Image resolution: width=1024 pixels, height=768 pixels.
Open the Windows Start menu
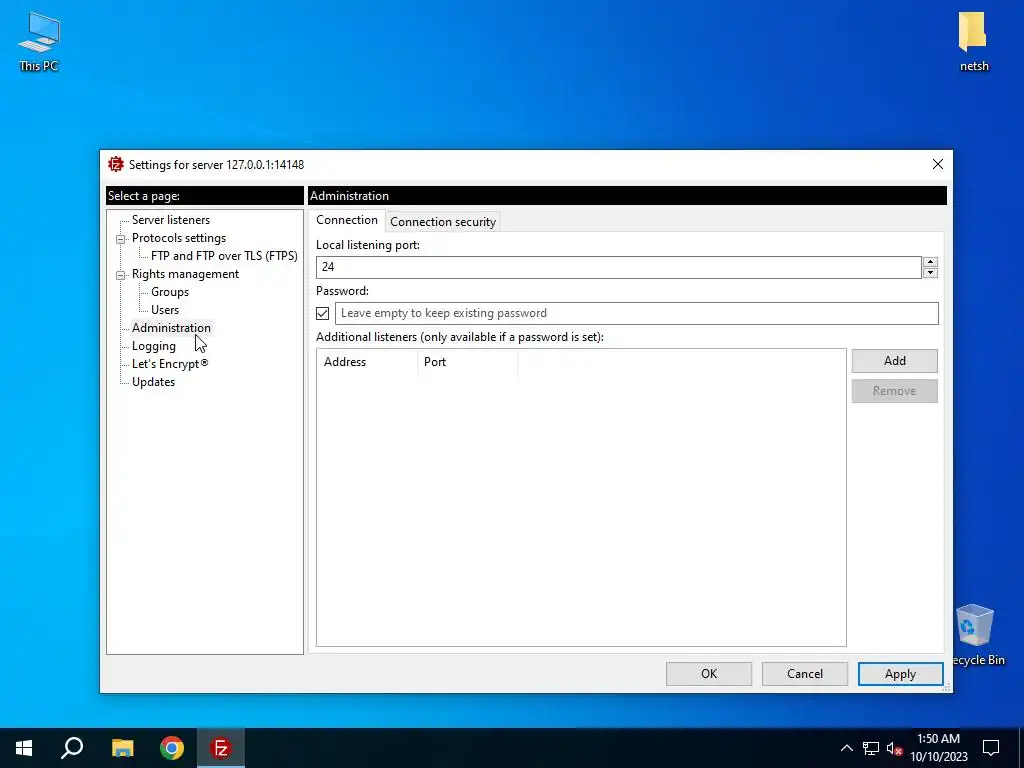[x=24, y=748]
